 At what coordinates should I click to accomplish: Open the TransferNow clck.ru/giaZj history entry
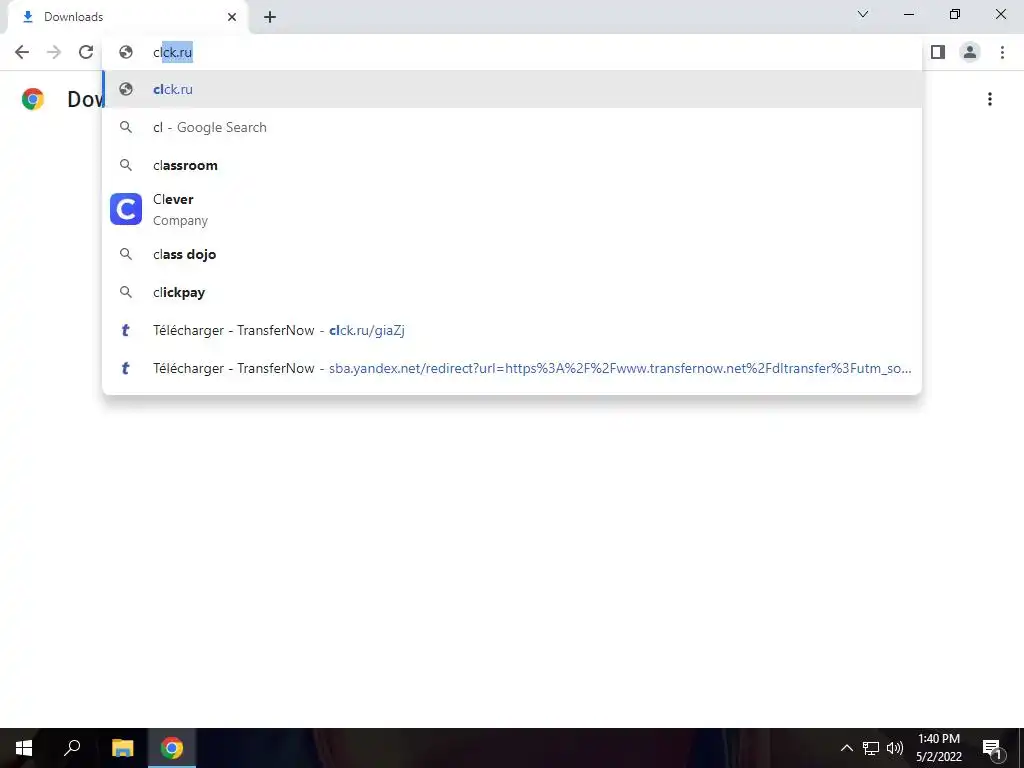point(512,330)
